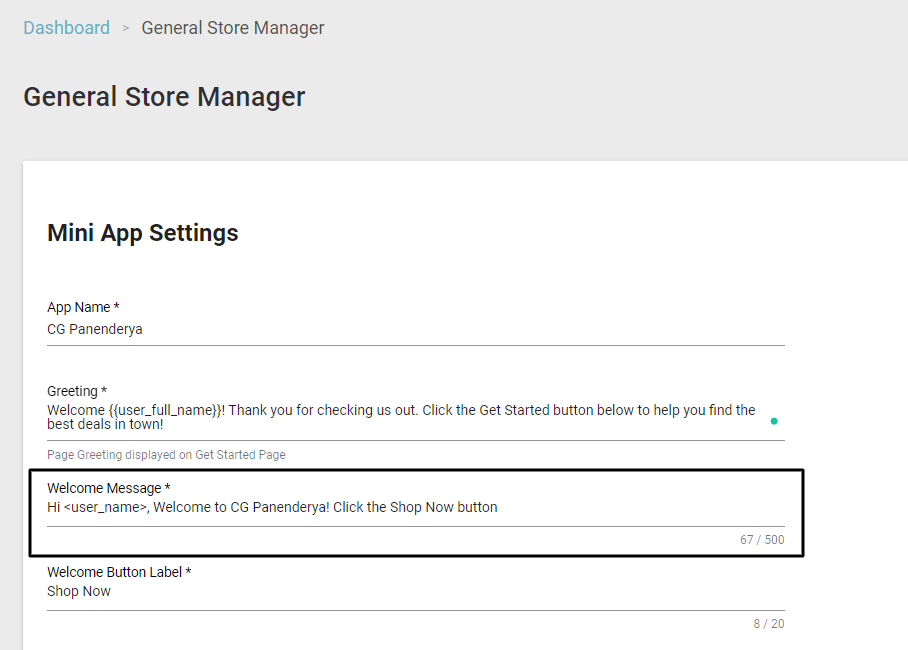Click the App Name field label

pos(83,307)
